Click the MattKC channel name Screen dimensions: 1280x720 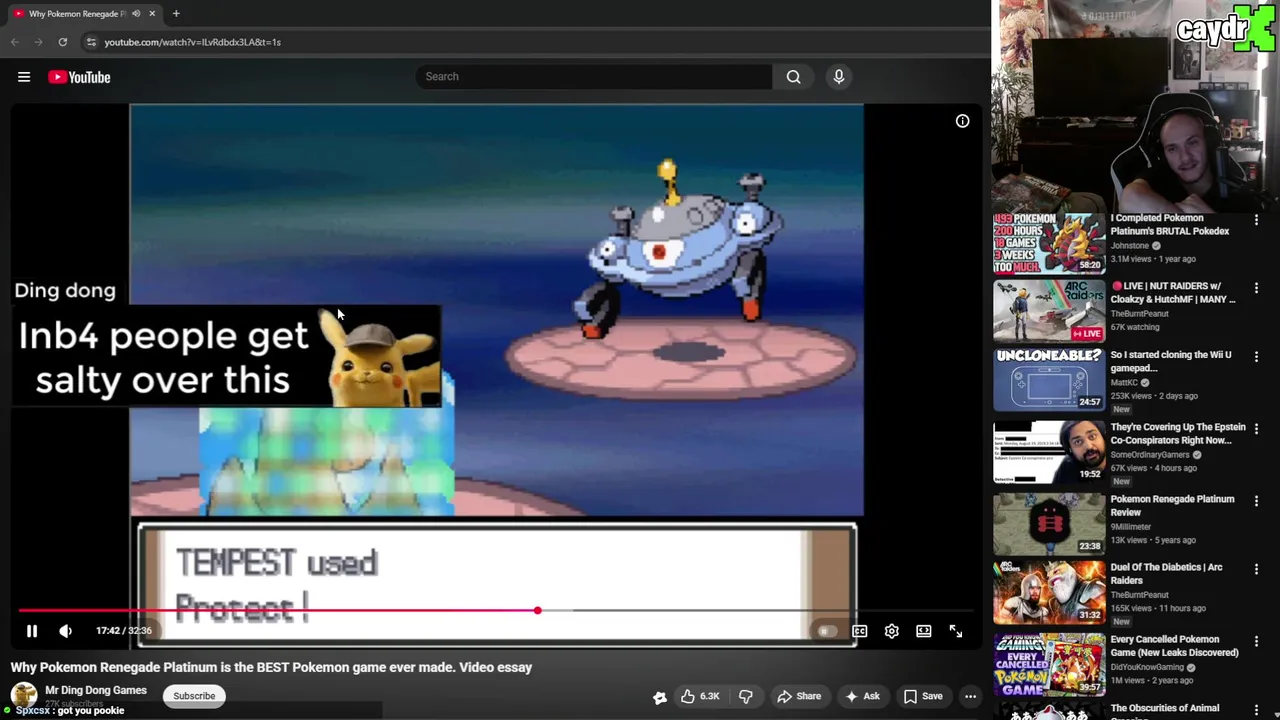click(x=1125, y=382)
